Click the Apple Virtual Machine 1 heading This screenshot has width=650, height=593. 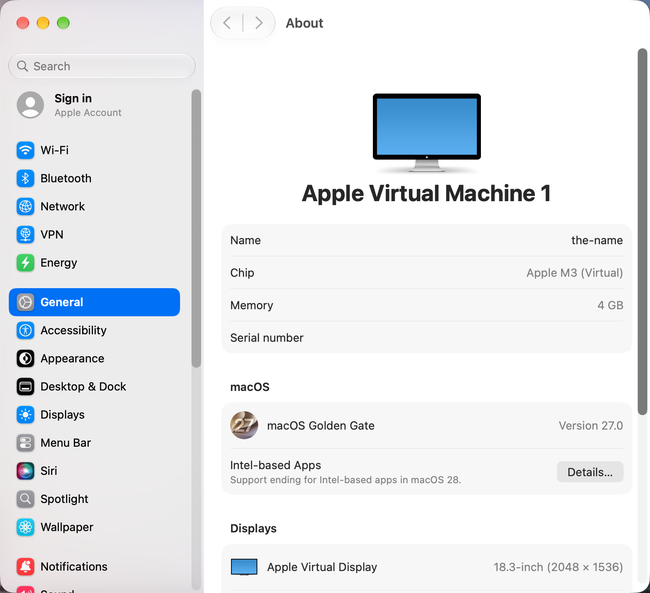pyautogui.click(x=427, y=194)
